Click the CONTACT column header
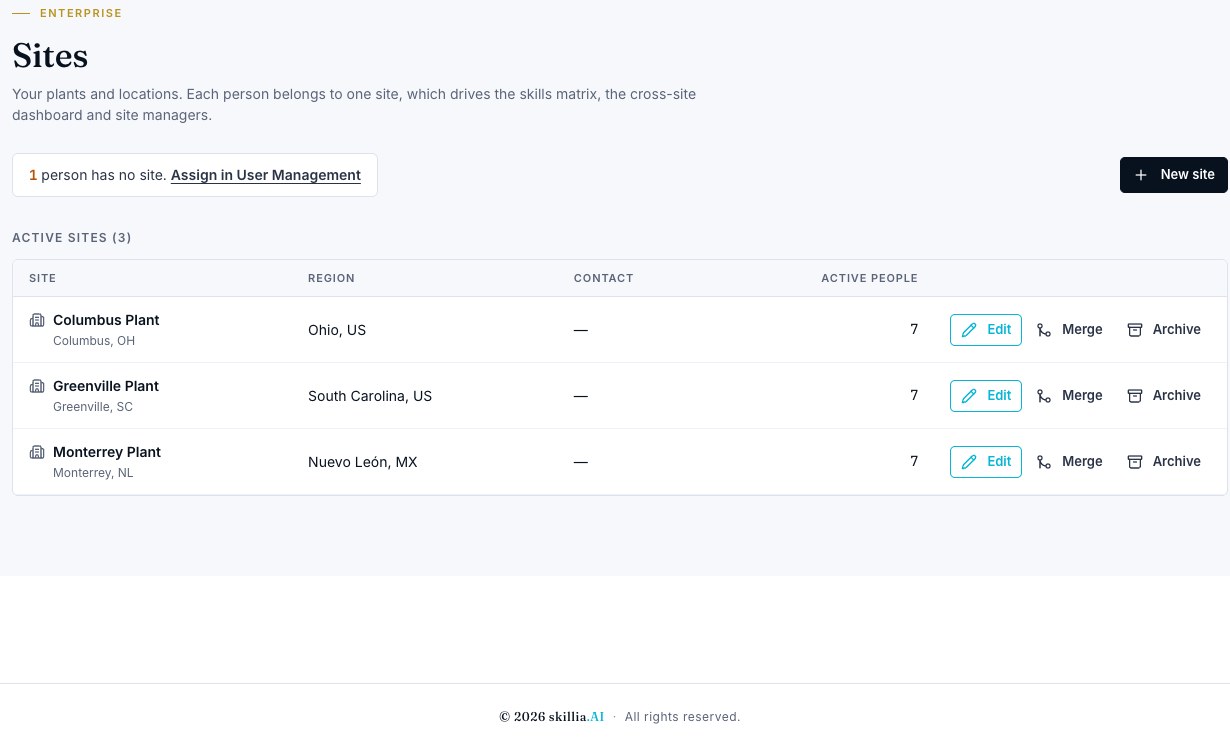Image resolution: width=1230 pixels, height=750 pixels. coord(604,278)
